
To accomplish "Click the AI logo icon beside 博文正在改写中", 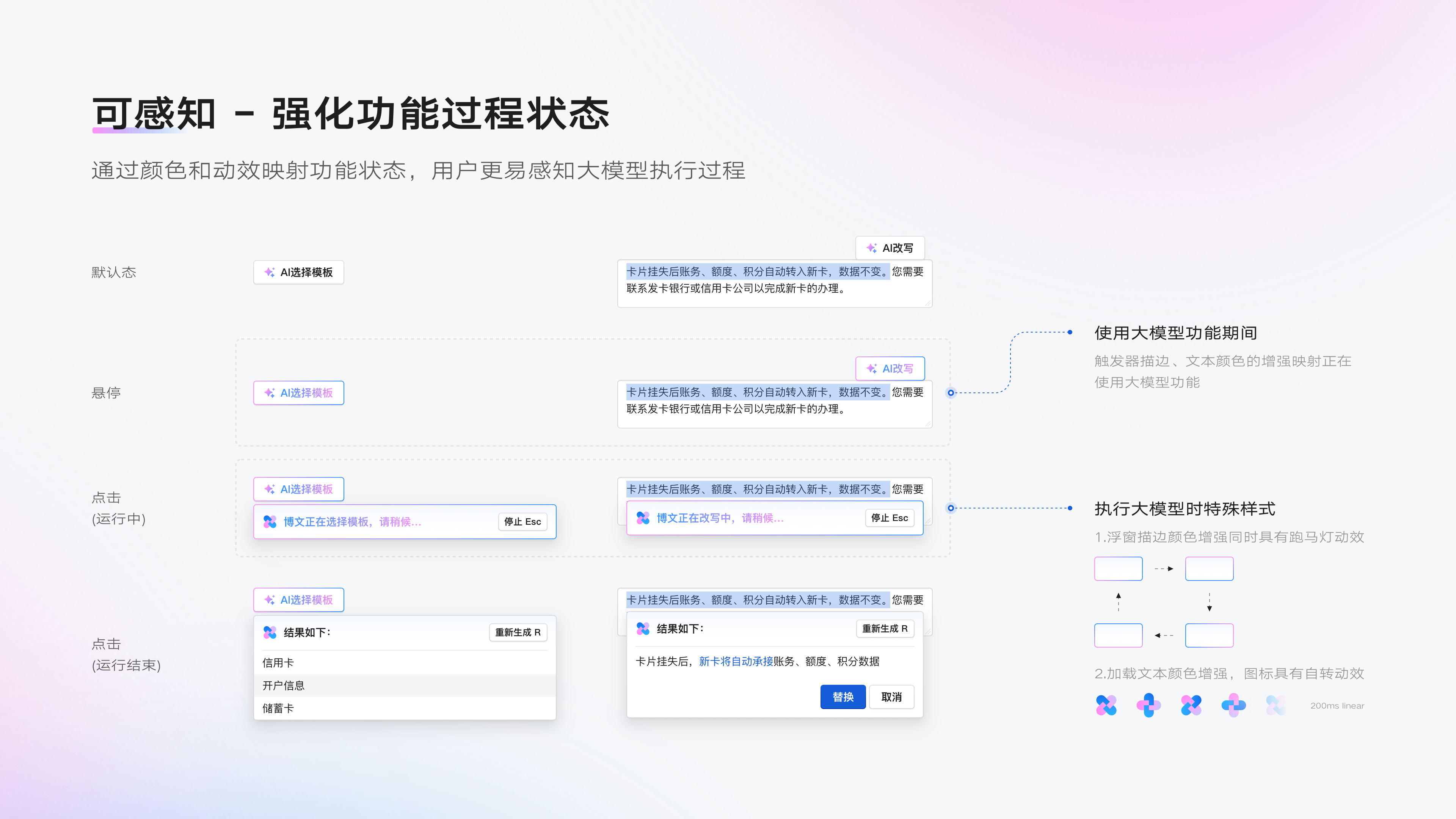I will (643, 518).
